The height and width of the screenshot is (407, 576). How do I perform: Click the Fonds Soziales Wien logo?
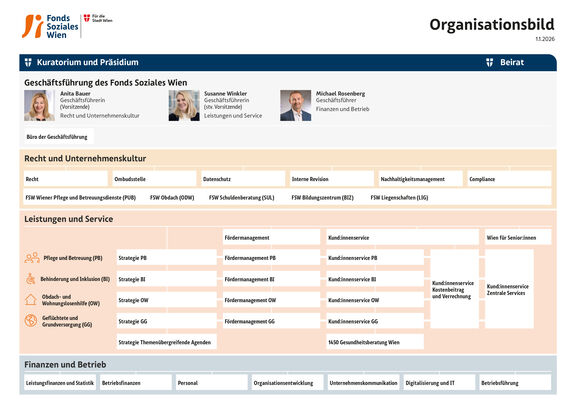(x=50, y=26)
